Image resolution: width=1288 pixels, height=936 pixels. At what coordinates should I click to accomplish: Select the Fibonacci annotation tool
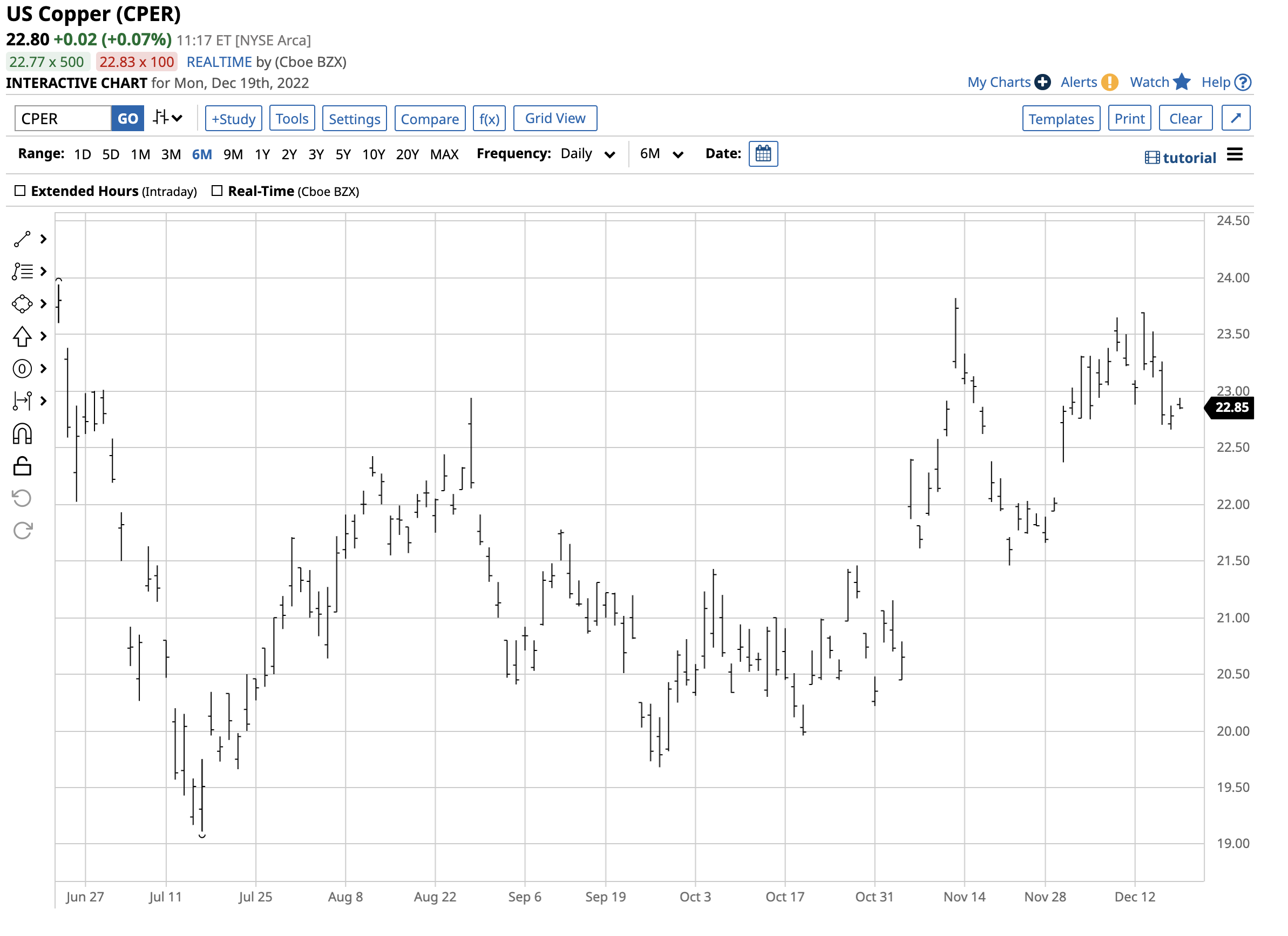pos(23,272)
